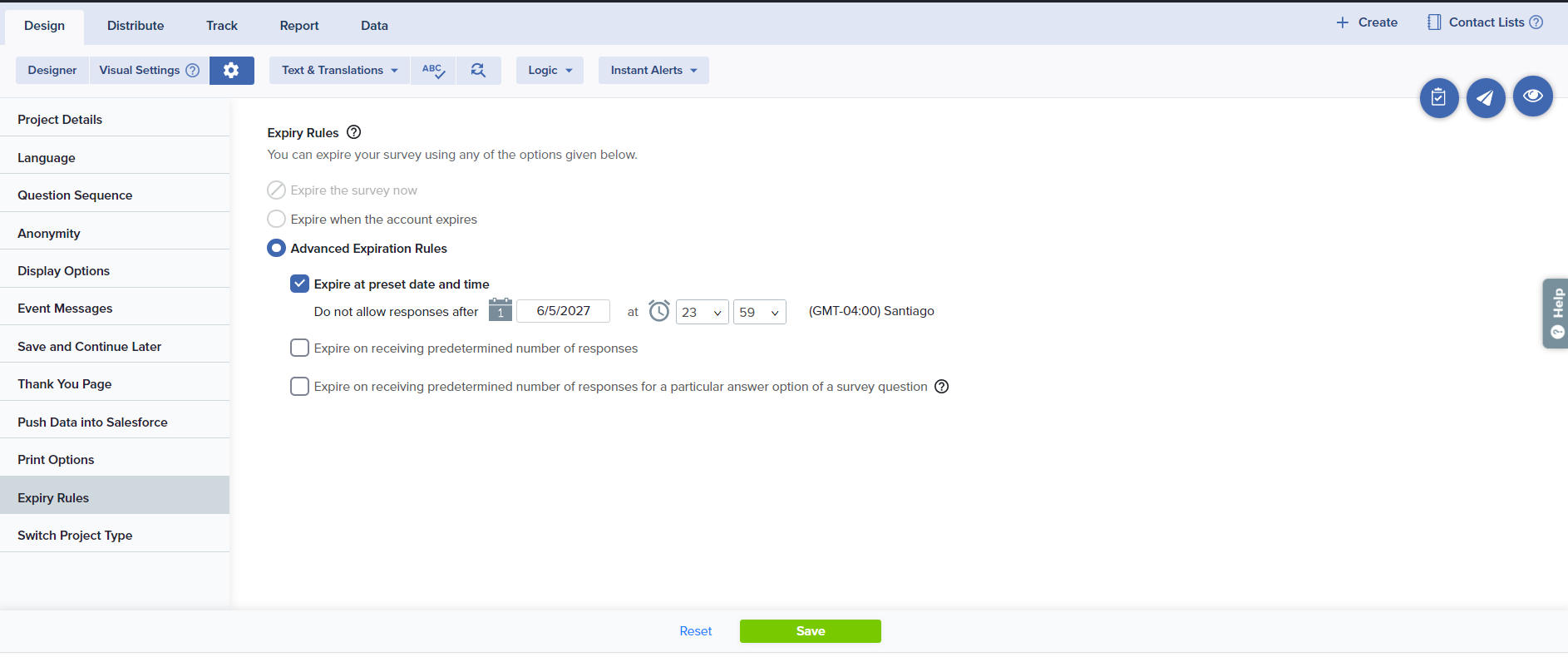Click the paper plane send icon

(x=1485, y=98)
